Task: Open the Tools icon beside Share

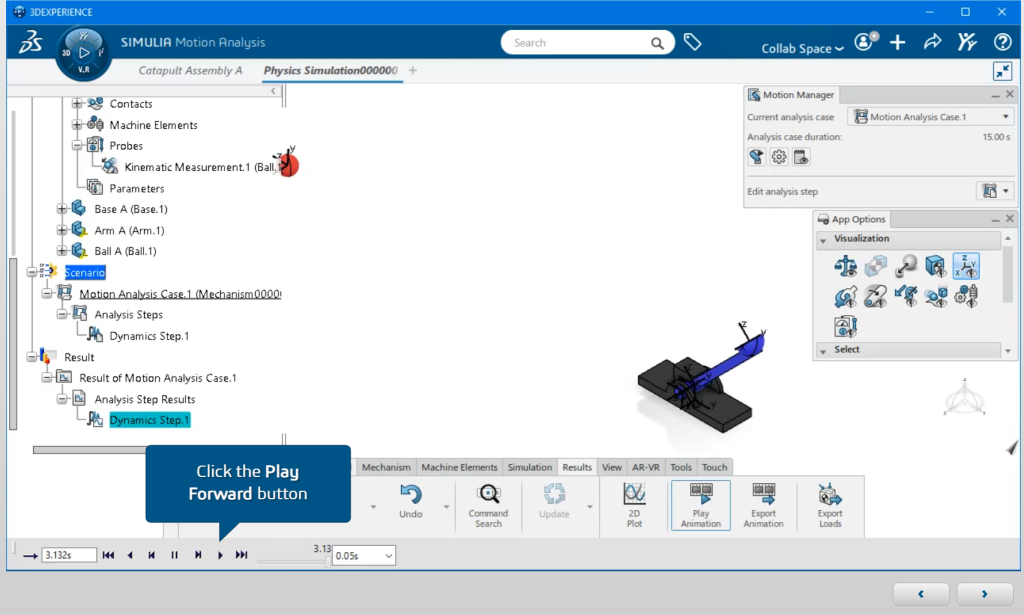Action: pyautogui.click(x=967, y=42)
